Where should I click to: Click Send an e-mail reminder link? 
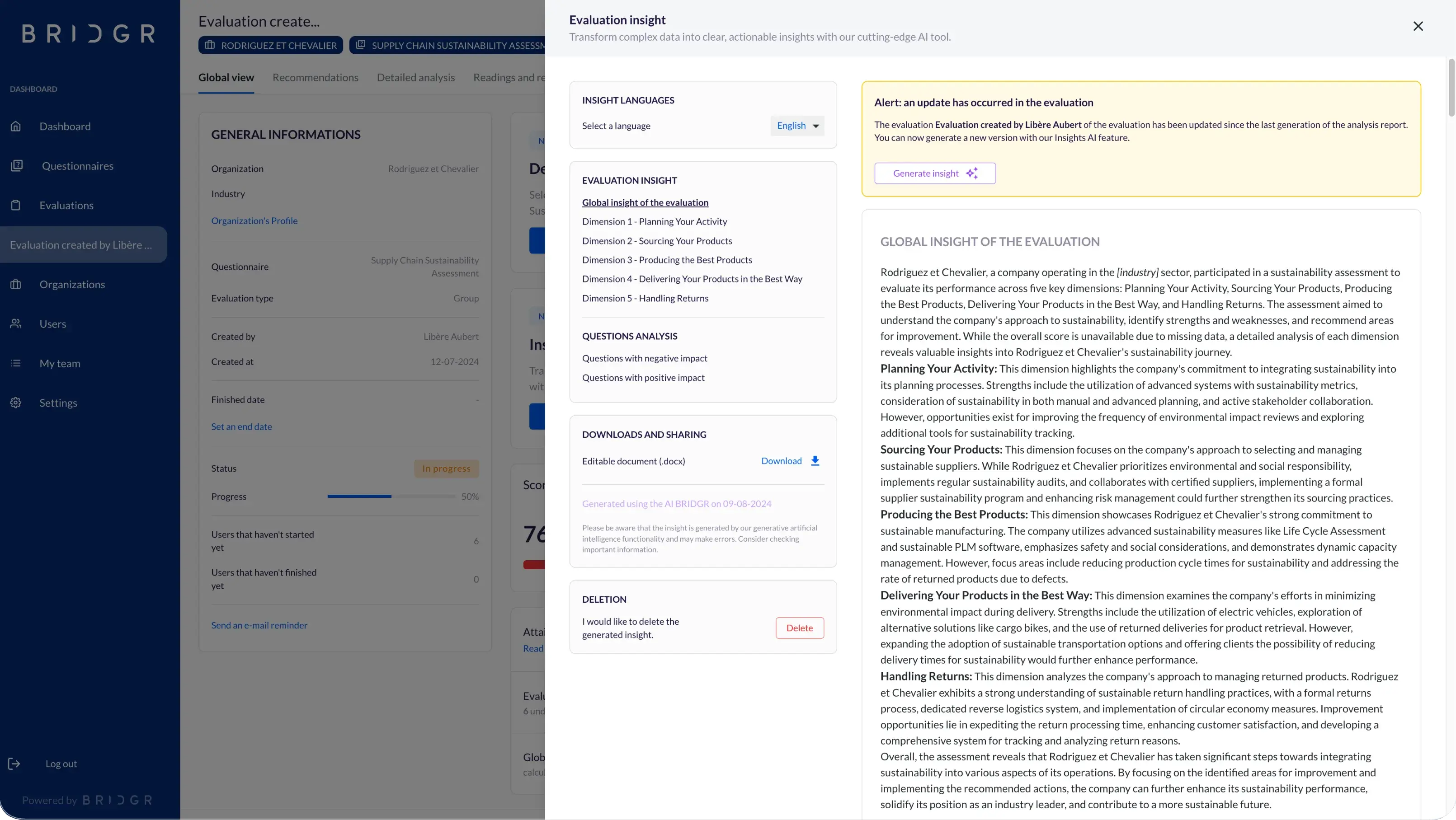coord(259,625)
